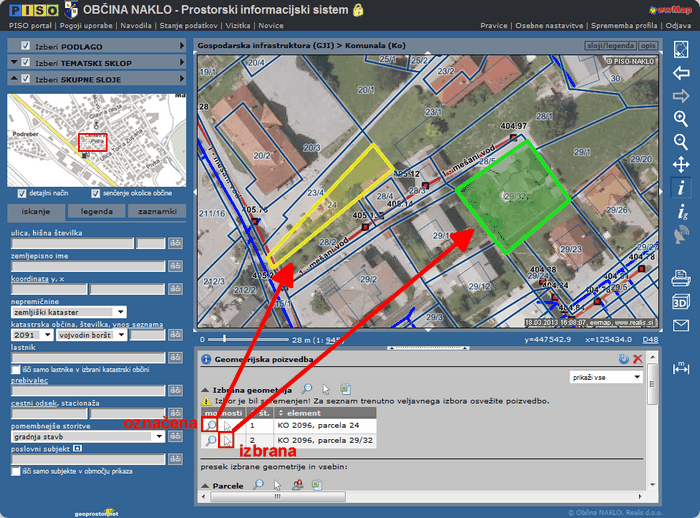Close the Geometrijska poizvedba panel
The image size is (700, 518).
637,358
